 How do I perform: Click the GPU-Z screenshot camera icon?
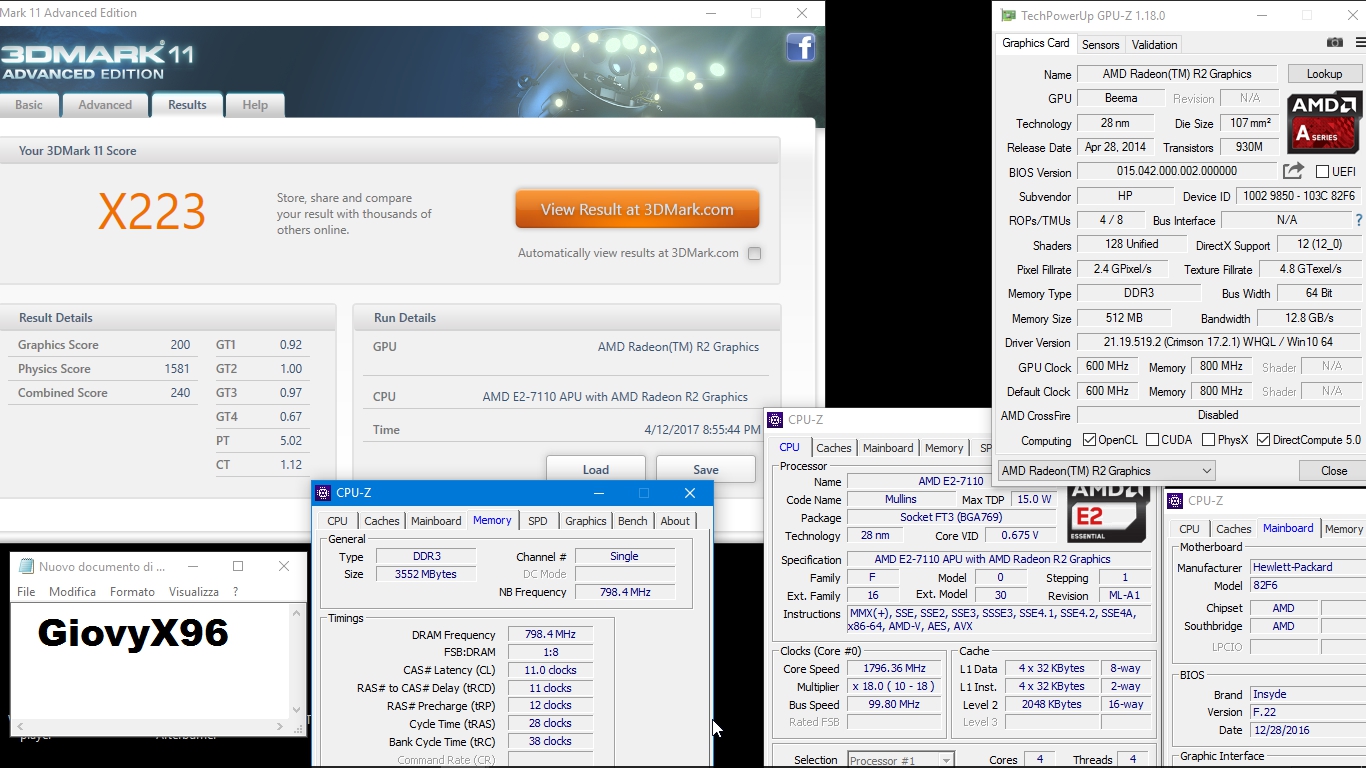point(1334,43)
